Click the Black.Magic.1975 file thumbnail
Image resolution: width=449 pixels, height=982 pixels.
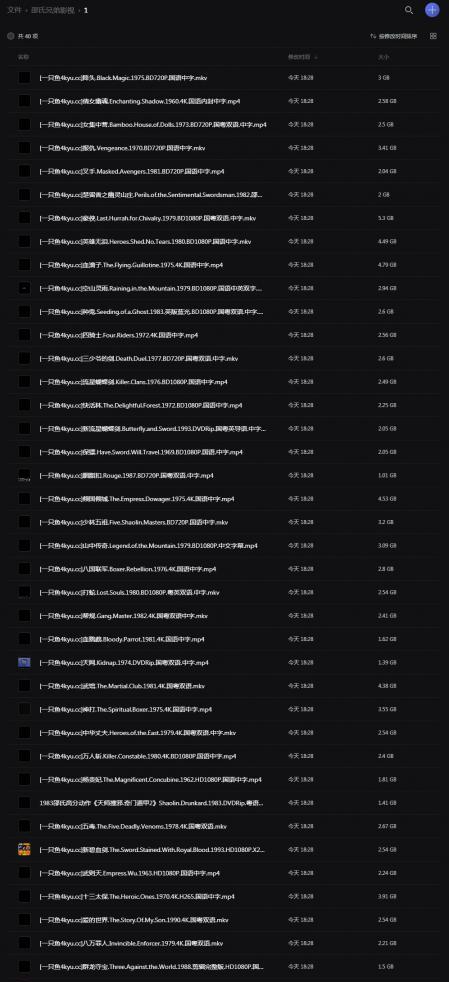click(24, 78)
